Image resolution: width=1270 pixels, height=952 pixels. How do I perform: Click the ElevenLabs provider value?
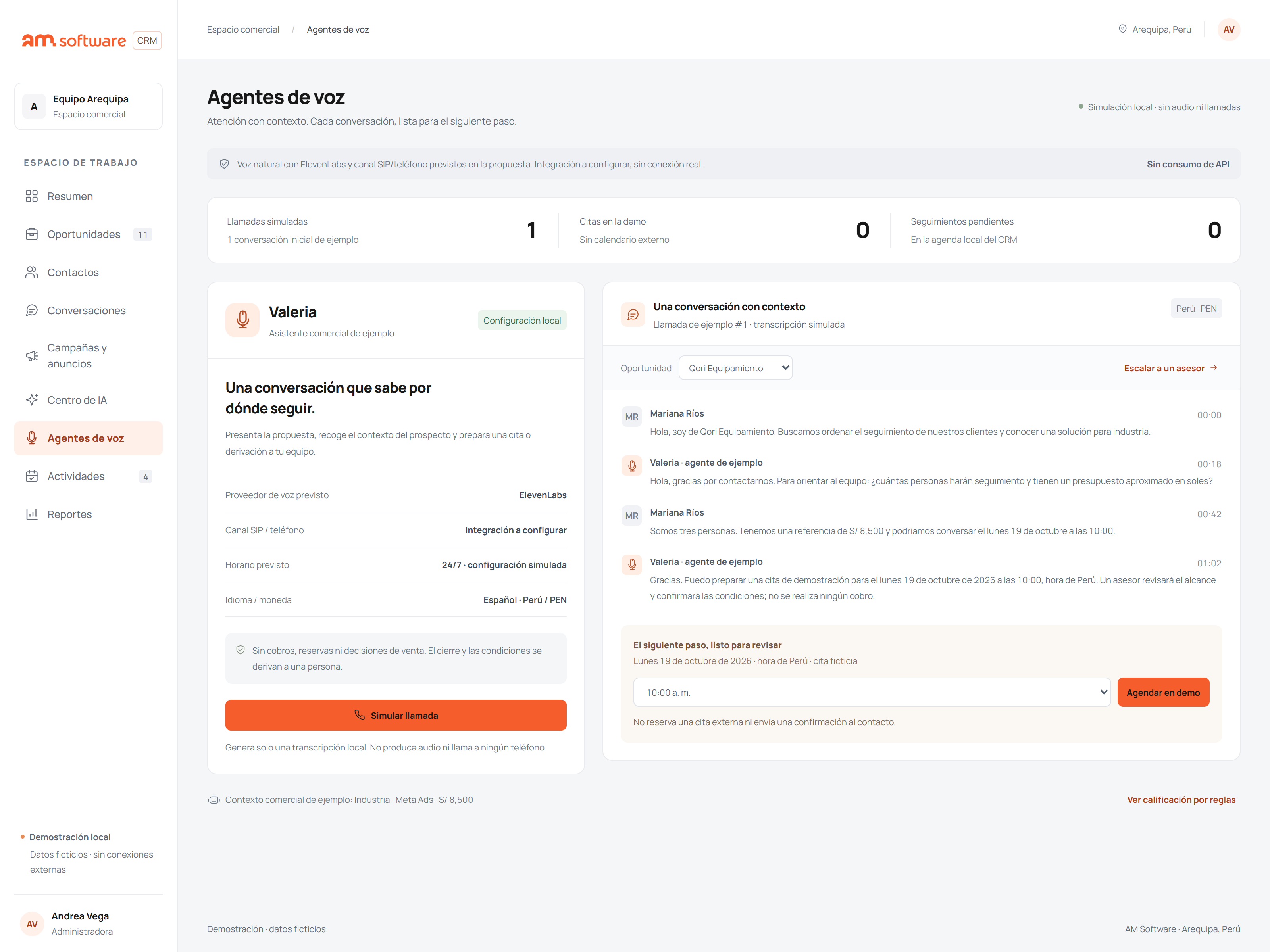point(543,495)
